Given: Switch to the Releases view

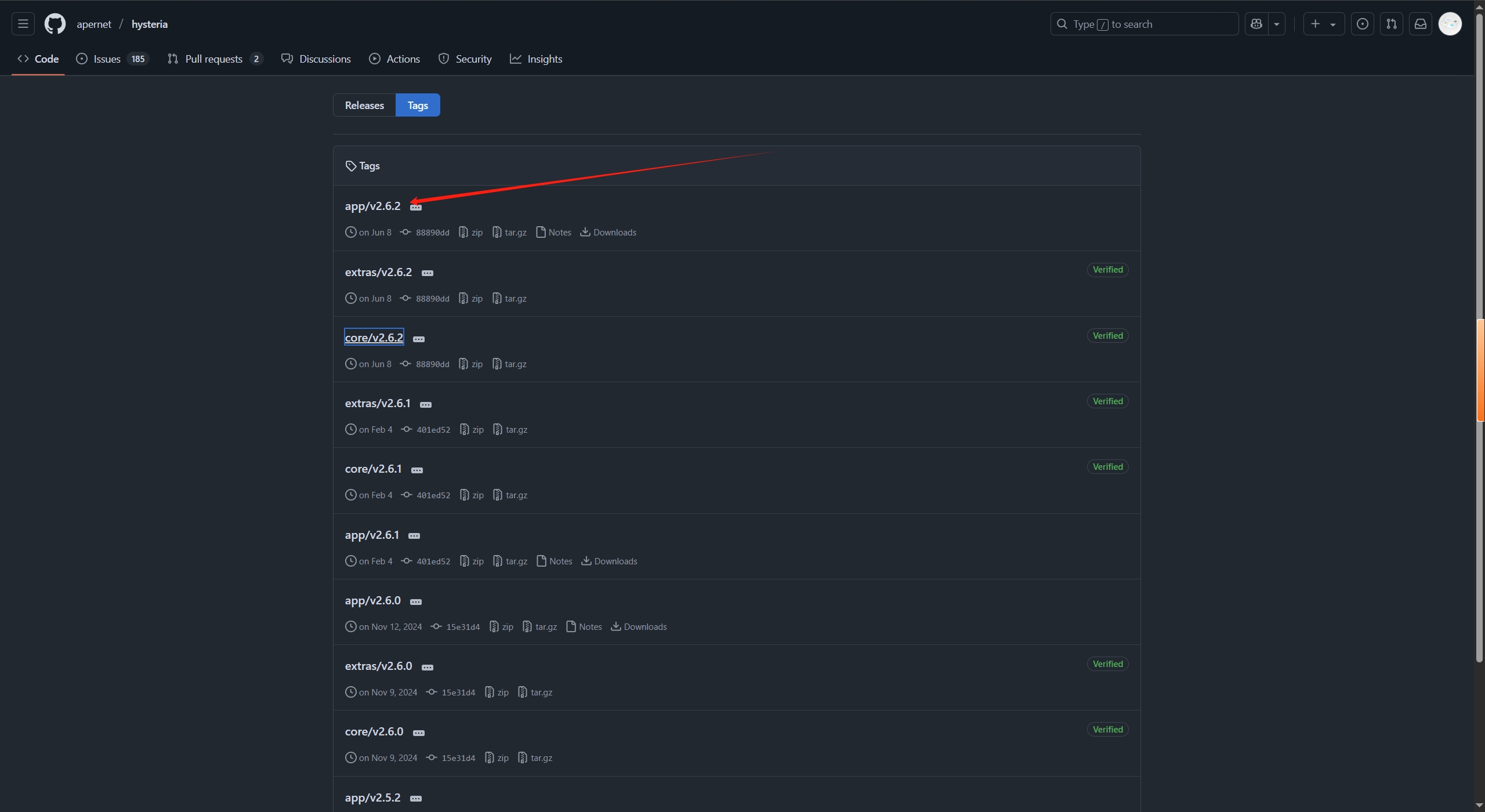Looking at the screenshot, I should [x=364, y=105].
